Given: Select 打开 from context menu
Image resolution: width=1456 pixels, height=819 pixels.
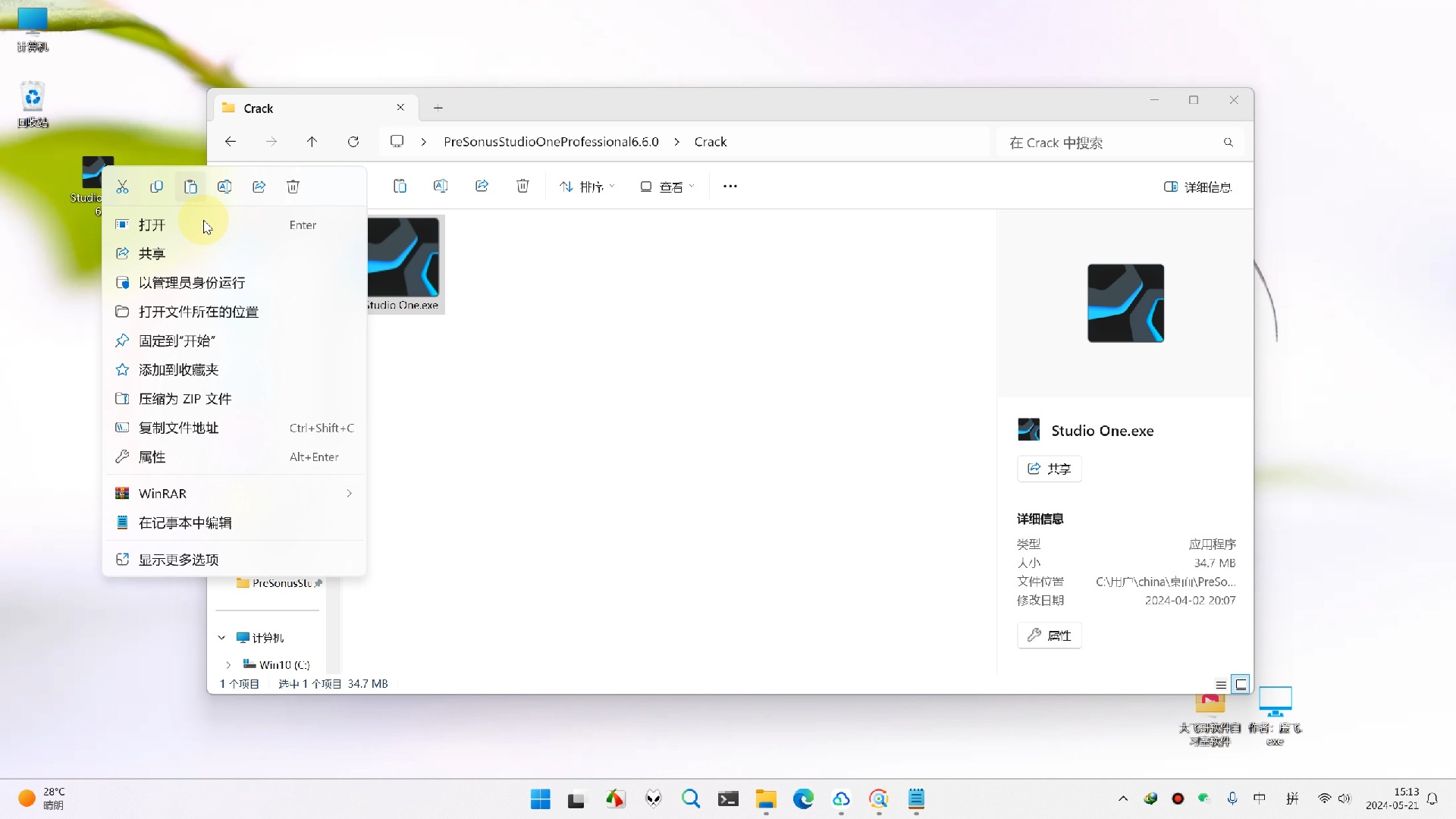Looking at the screenshot, I should pyautogui.click(x=152, y=225).
